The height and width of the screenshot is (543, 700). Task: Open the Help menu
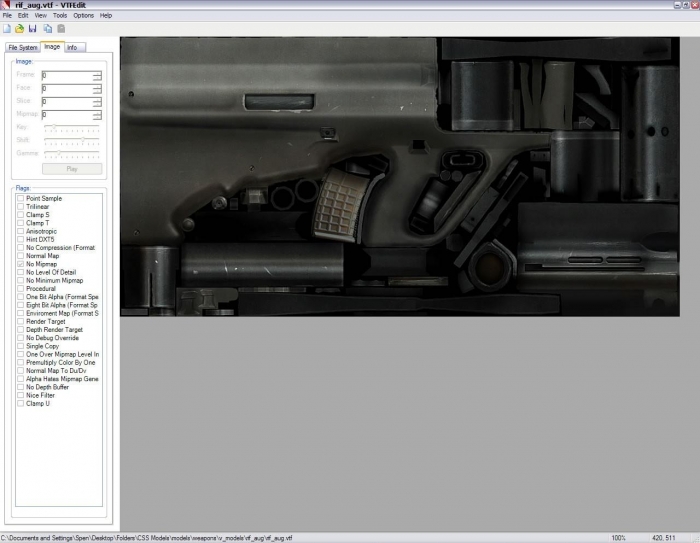pyautogui.click(x=106, y=15)
